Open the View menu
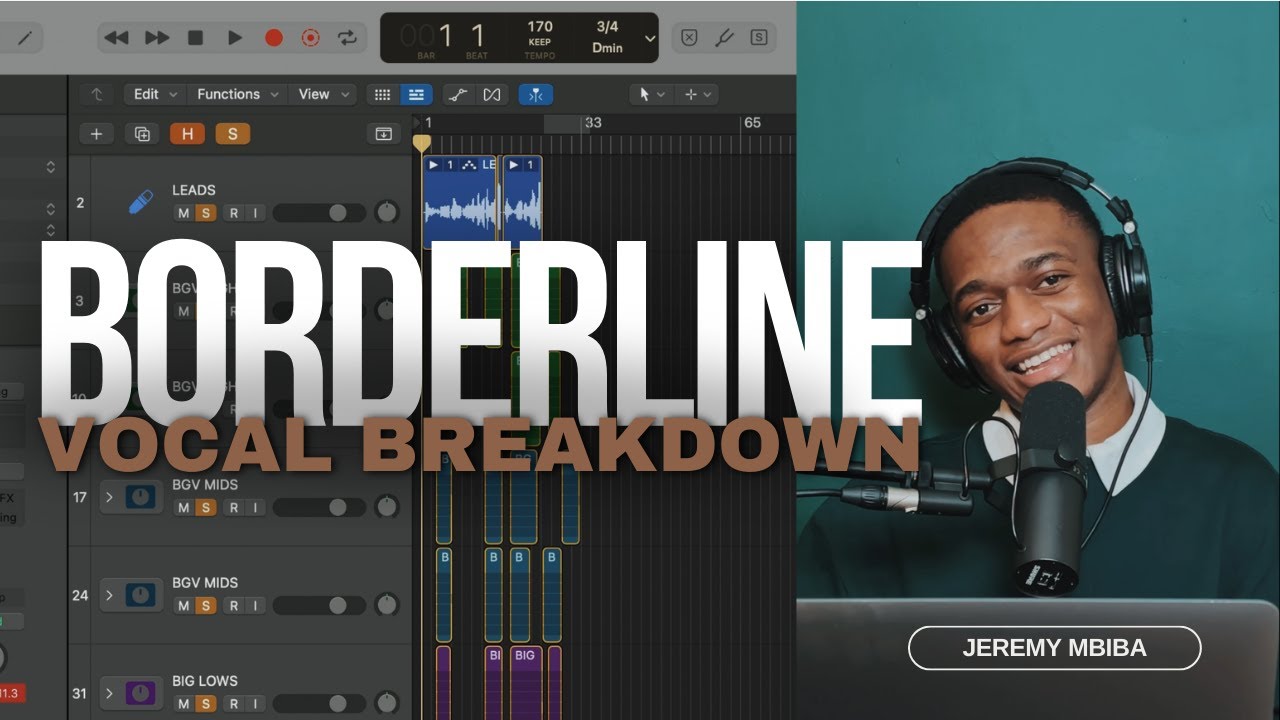 [323, 94]
